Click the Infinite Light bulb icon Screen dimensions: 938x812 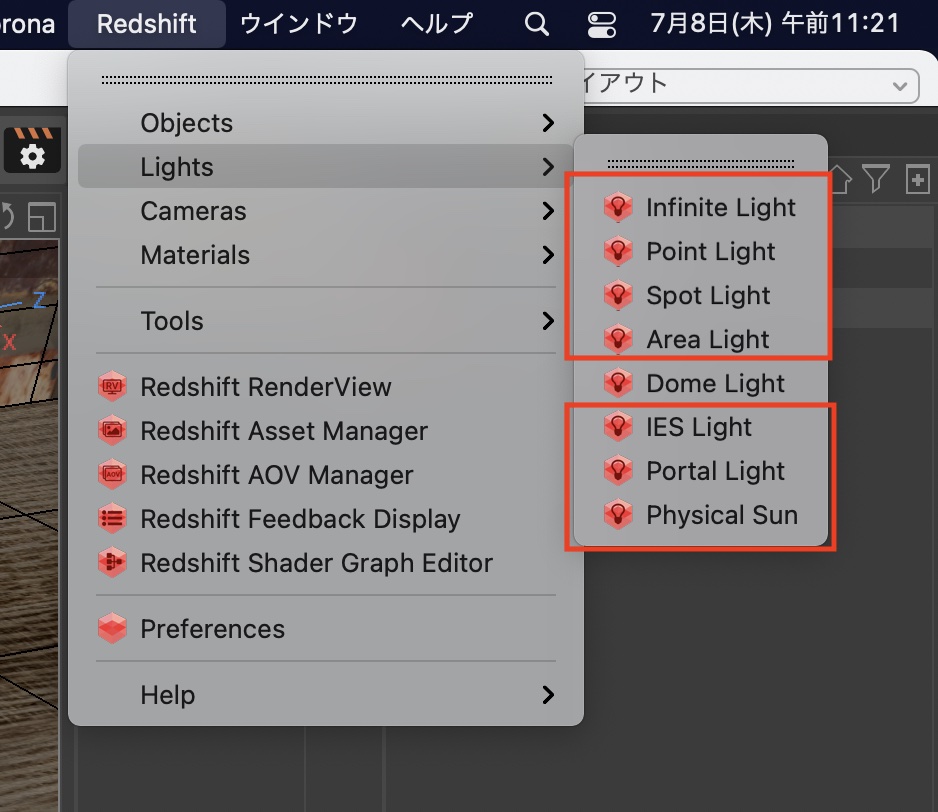(619, 208)
